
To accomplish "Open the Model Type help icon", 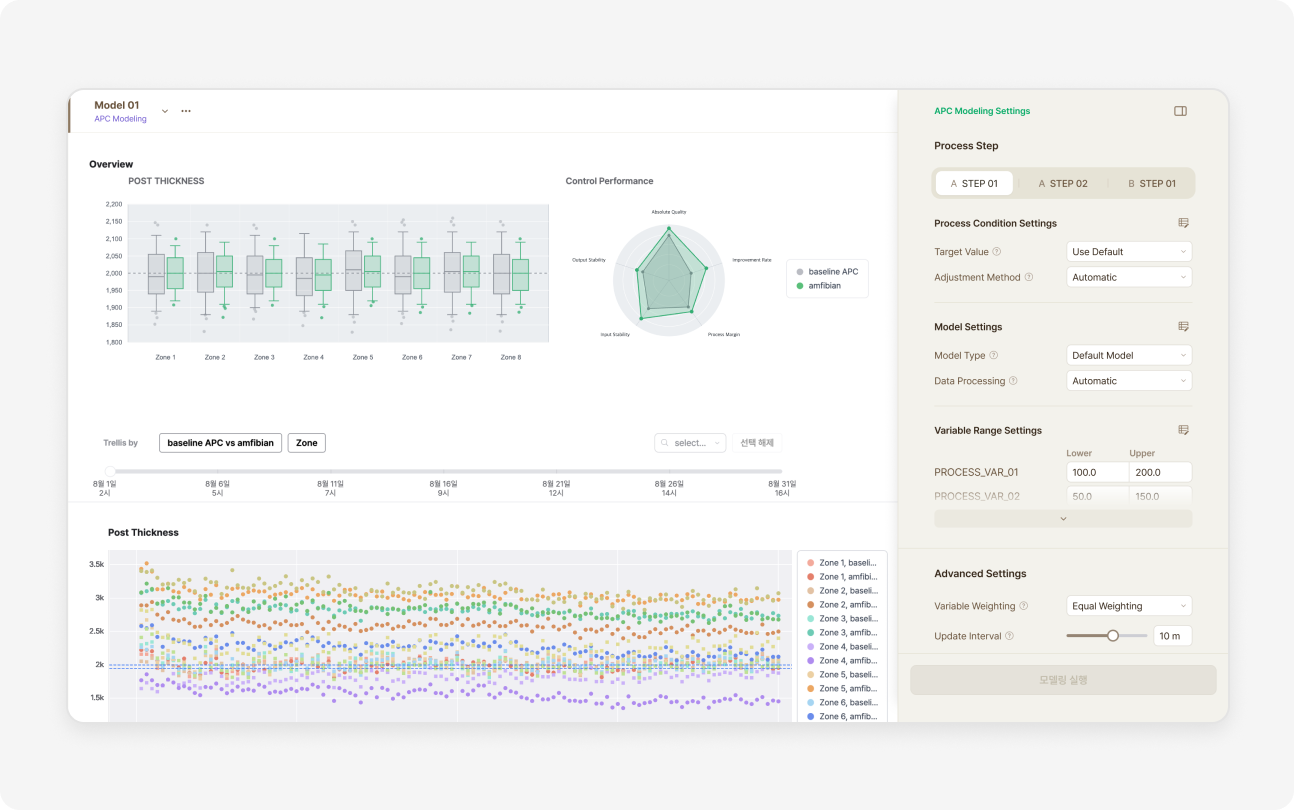I will (x=993, y=355).
